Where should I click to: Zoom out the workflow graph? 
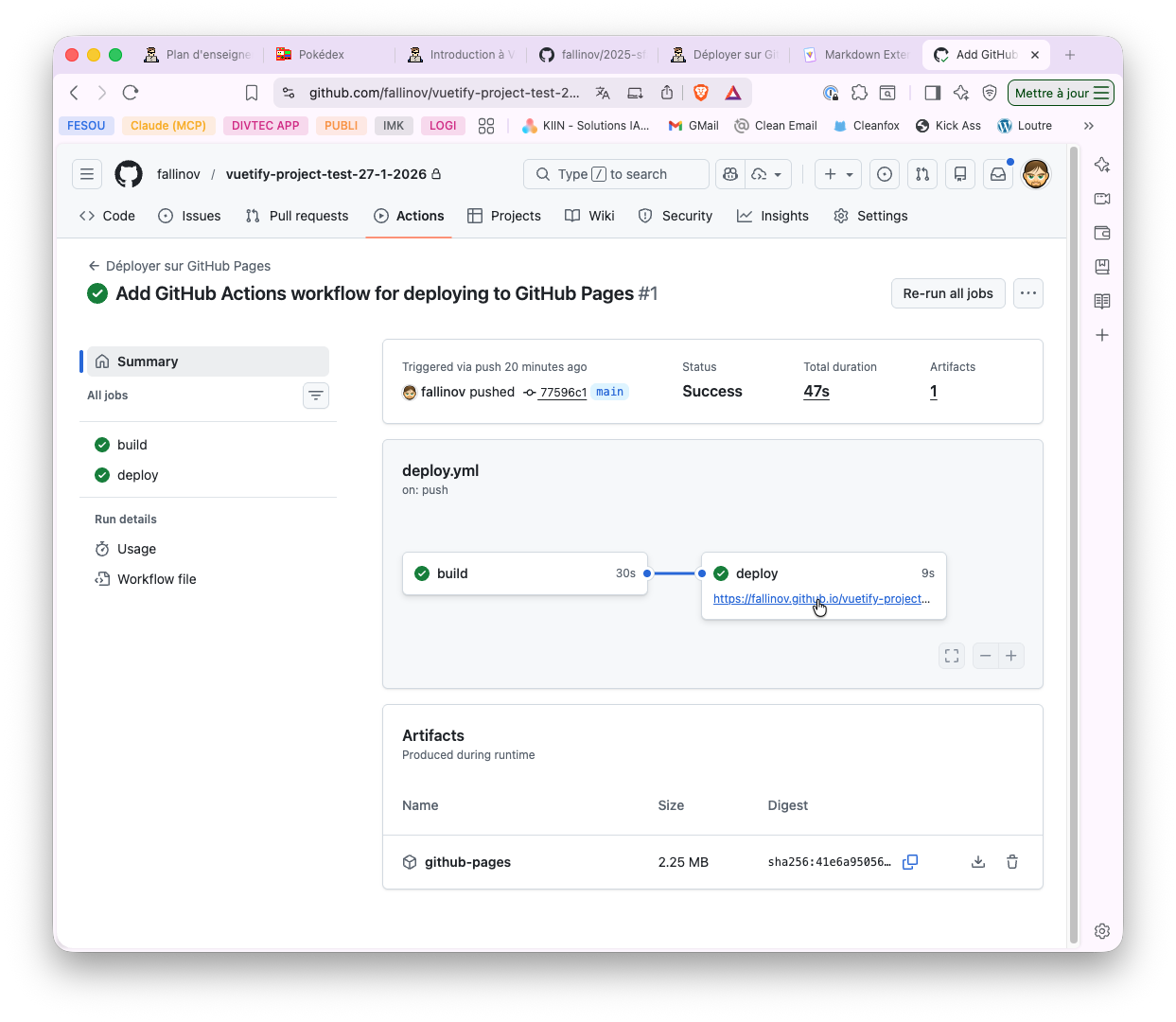tap(985, 655)
